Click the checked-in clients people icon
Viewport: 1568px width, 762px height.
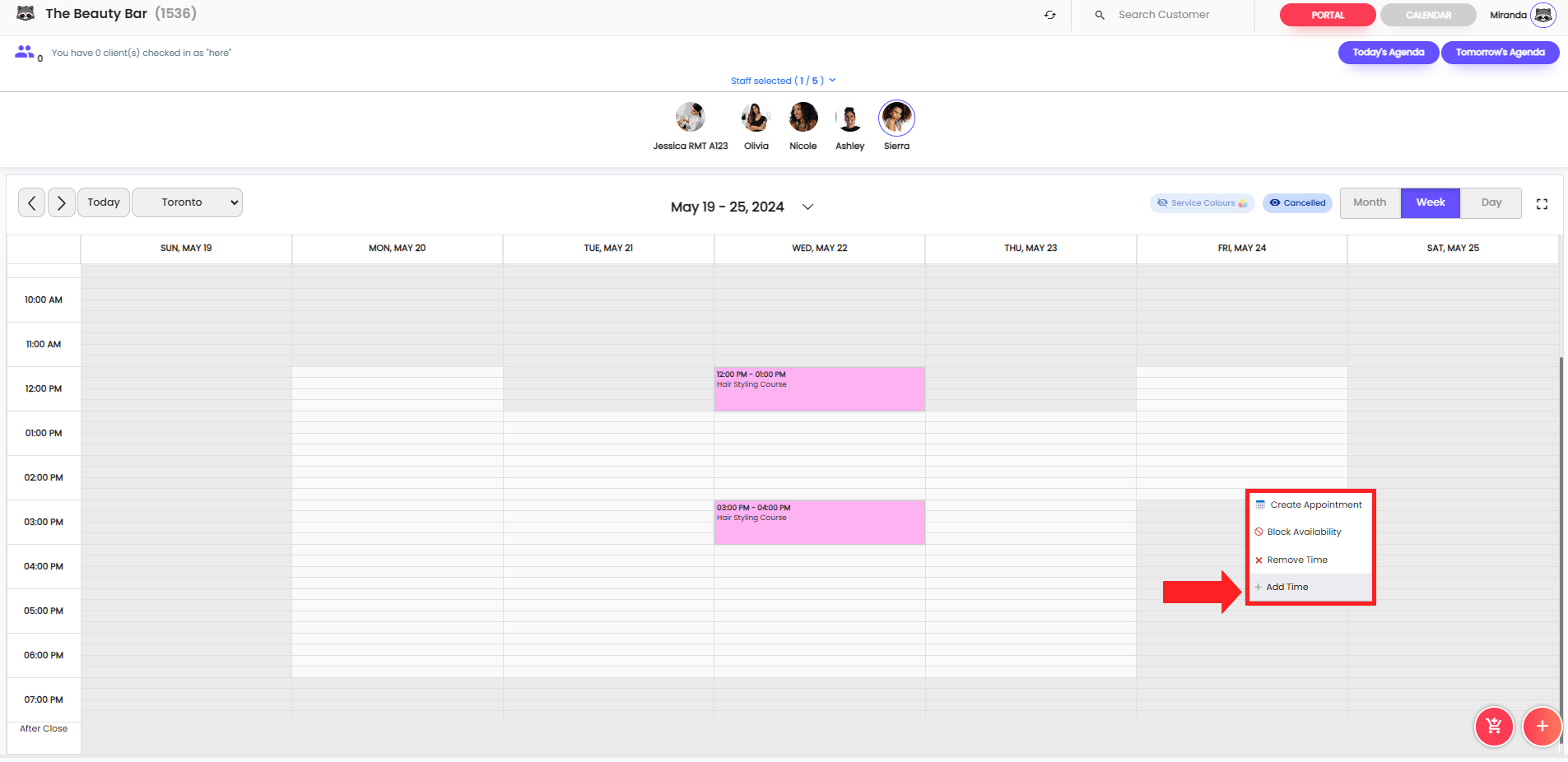point(25,53)
